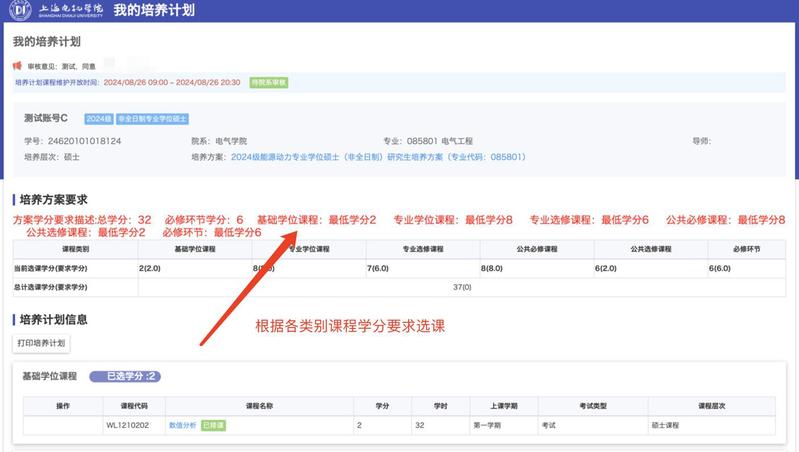
Task: Open the 数值分析 course link
Action: coord(182,426)
